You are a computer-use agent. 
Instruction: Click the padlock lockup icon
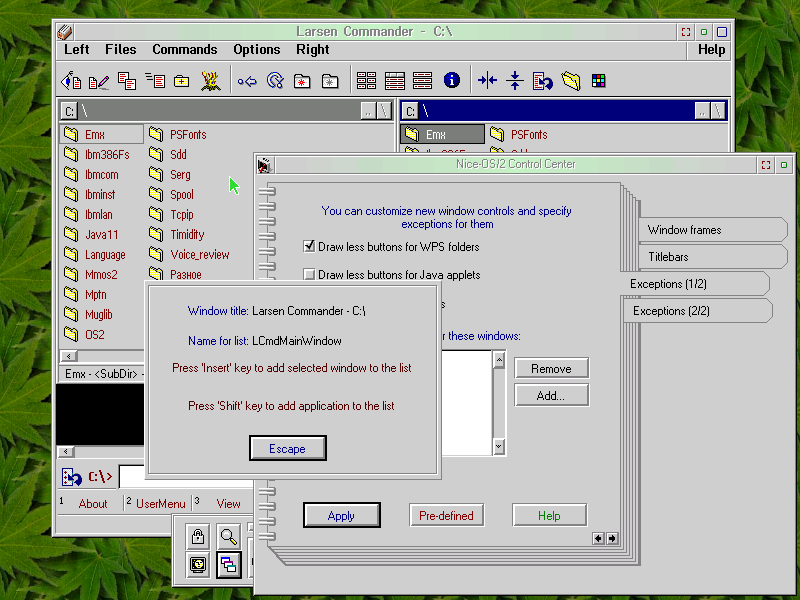coord(198,536)
